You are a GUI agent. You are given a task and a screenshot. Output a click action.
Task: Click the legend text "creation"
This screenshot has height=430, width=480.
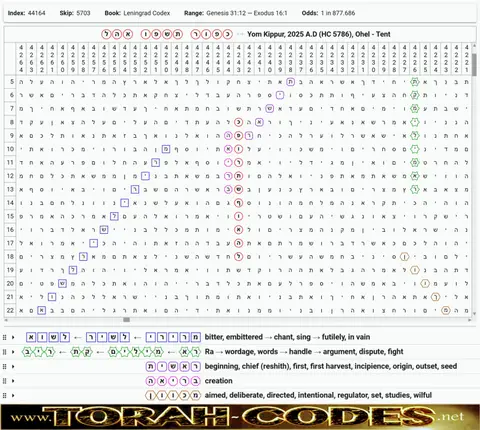click(218, 381)
